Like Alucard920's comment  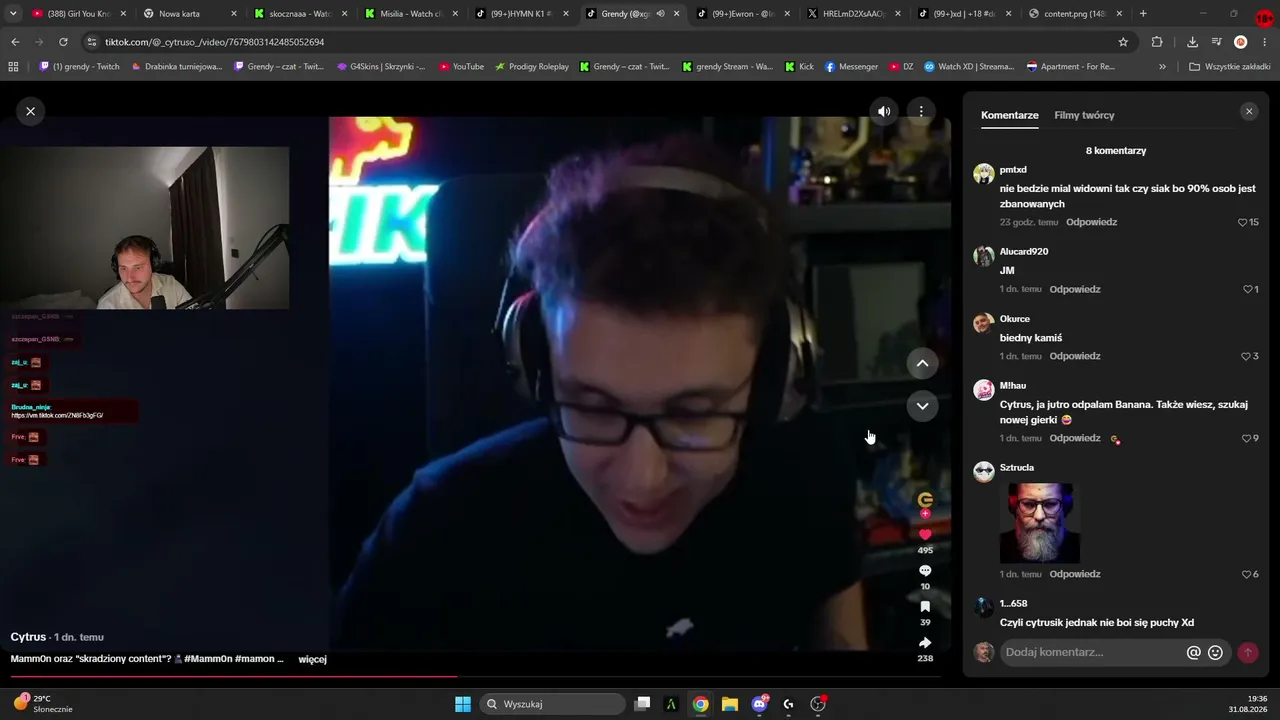1247,289
